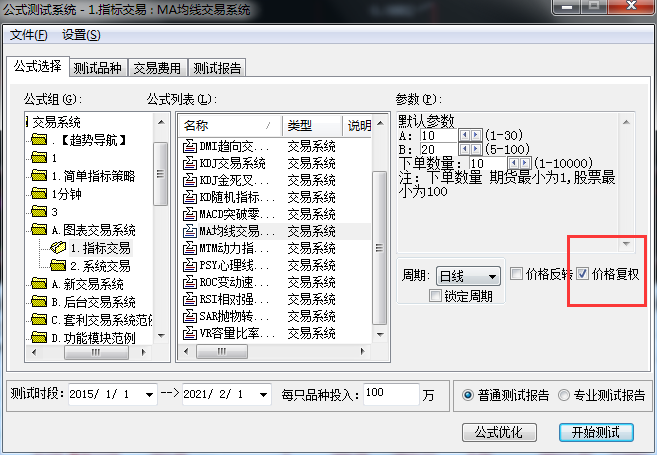Click the 说明 column header
The image size is (657, 455).
click(x=358, y=125)
